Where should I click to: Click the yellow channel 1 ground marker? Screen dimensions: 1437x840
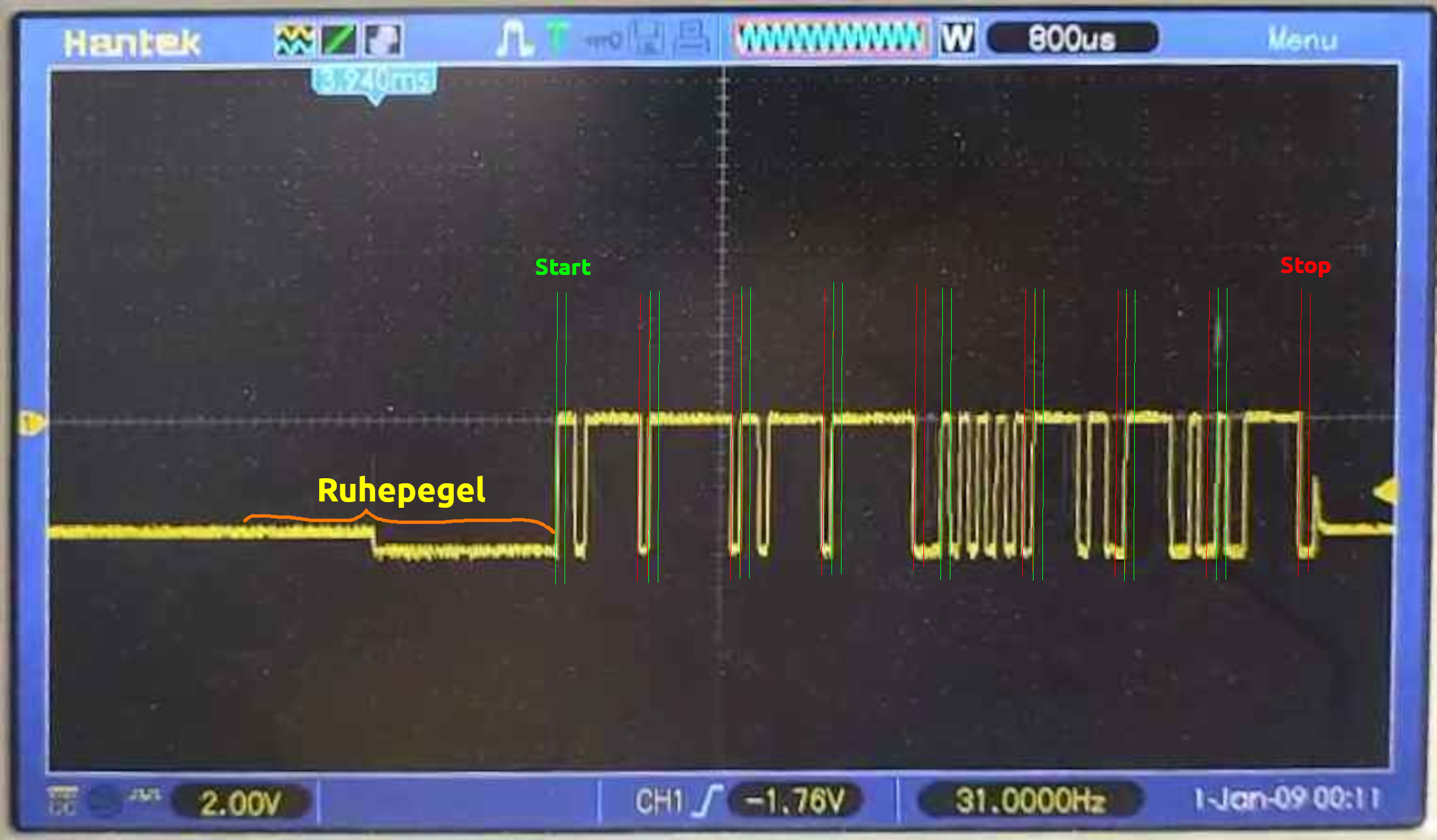(x=31, y=423)
